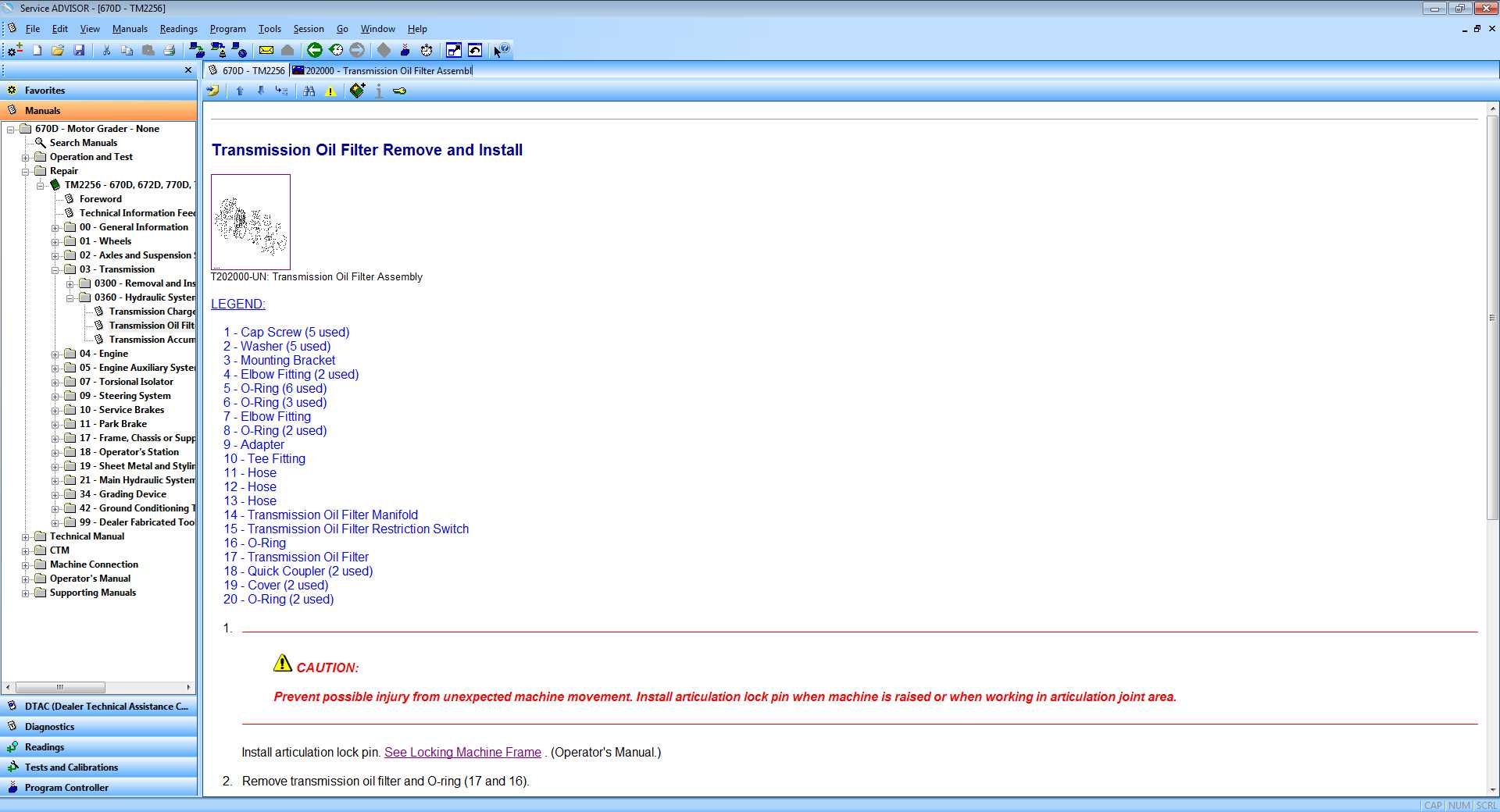Click the Copy icon in toolbar
Viewport: 1500px width, 812px height.
click(127, 50)
